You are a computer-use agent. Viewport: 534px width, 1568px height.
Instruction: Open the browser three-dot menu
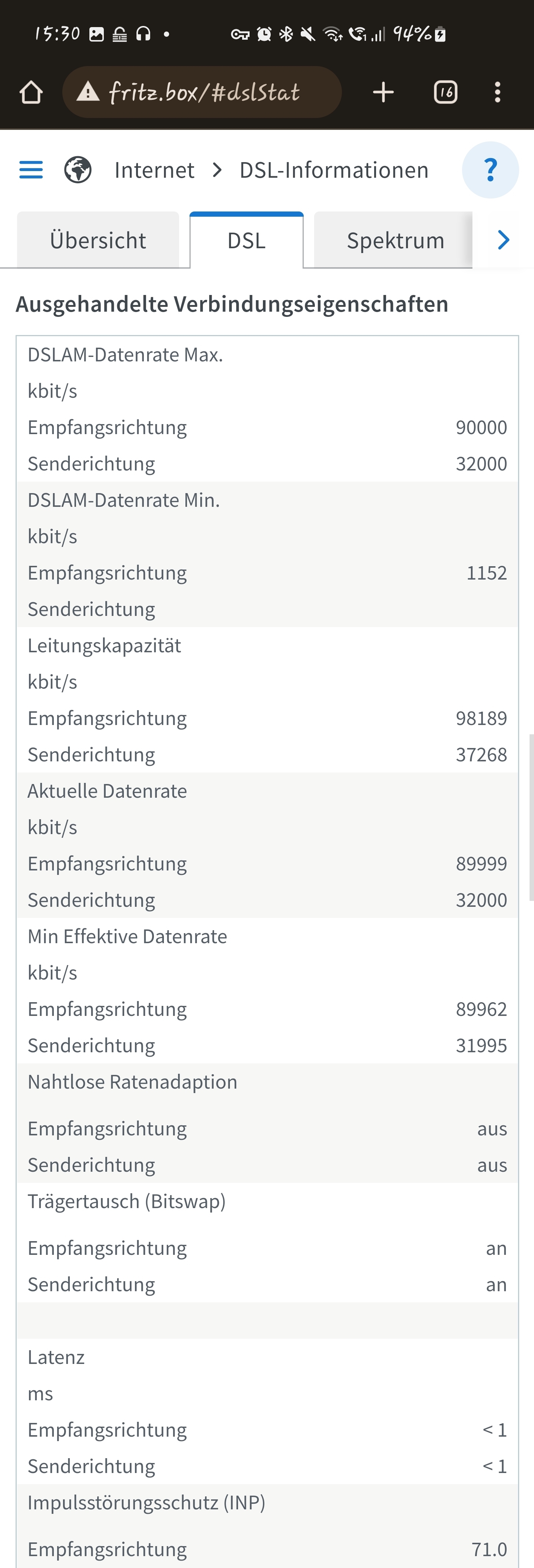[498, 92]
